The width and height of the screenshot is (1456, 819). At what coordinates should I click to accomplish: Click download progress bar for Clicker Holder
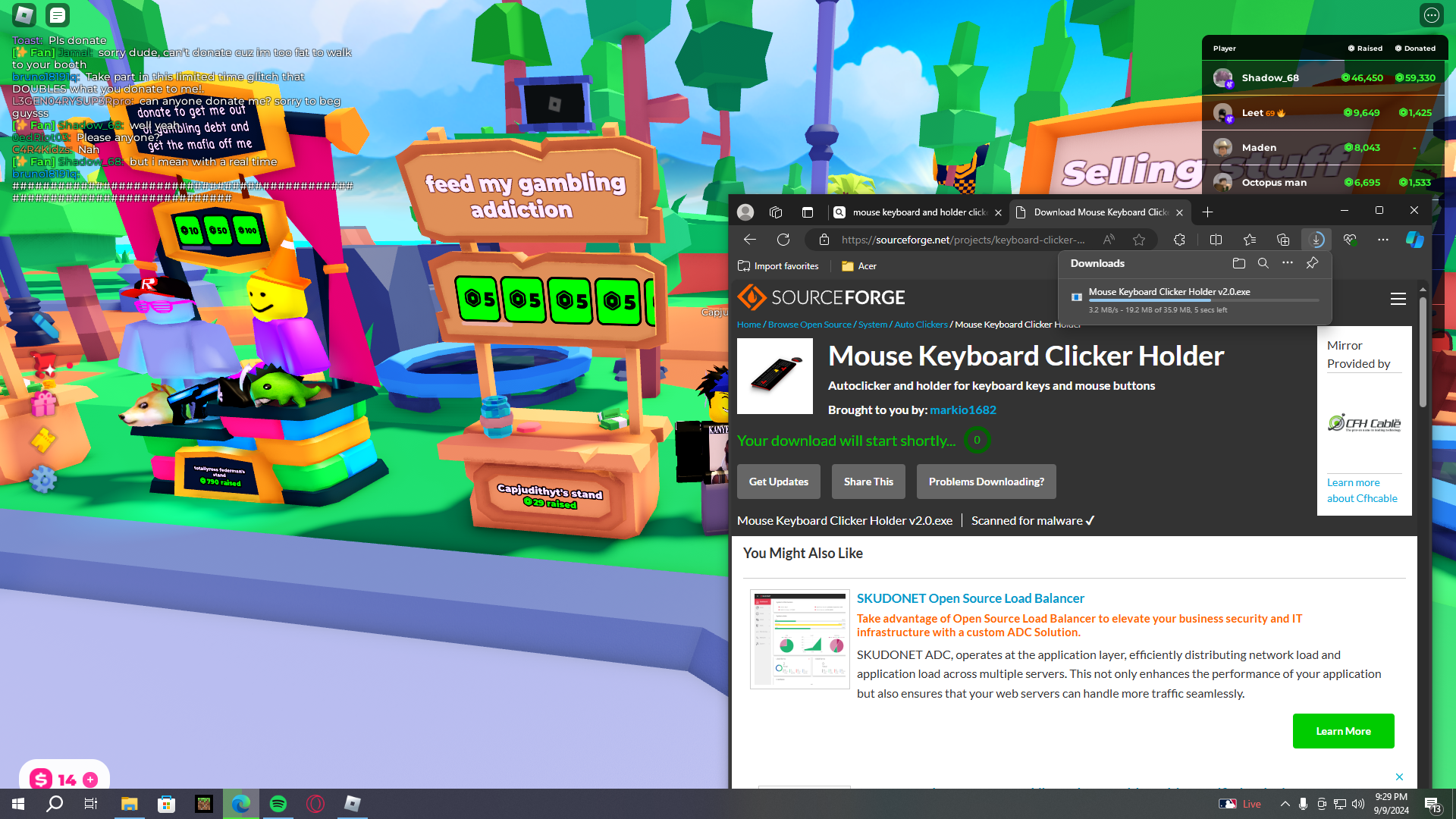click(1203, 301)
